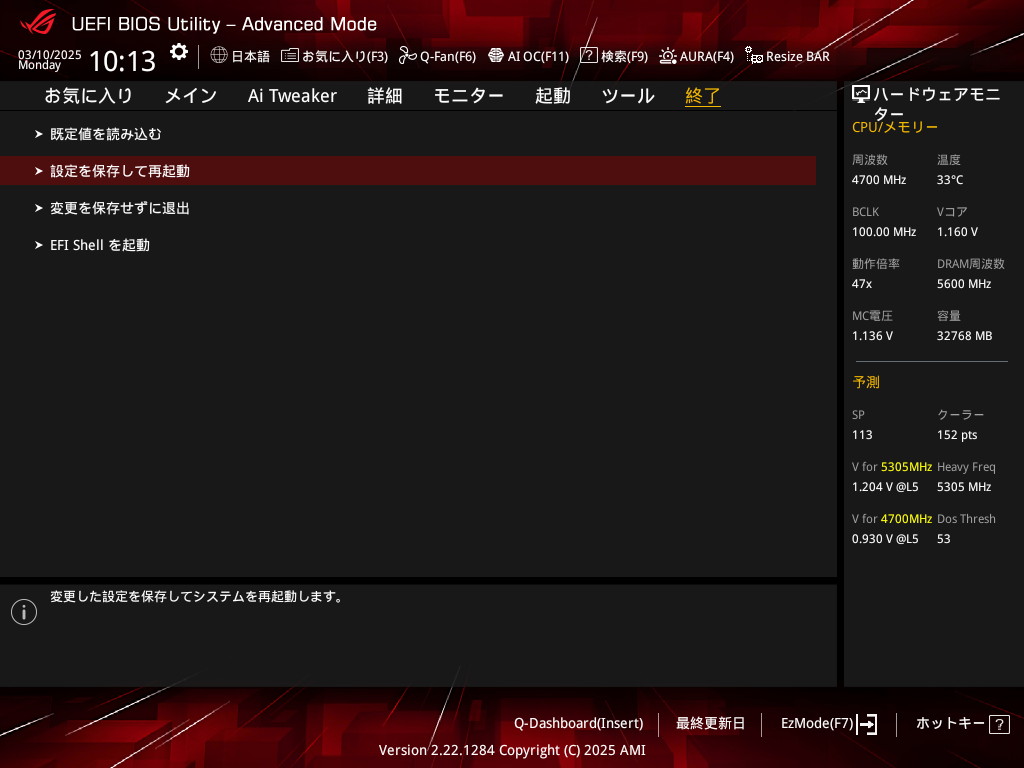Open 検索(F9) search question icon
The image size is (1024, 768).
click(589, 56)
